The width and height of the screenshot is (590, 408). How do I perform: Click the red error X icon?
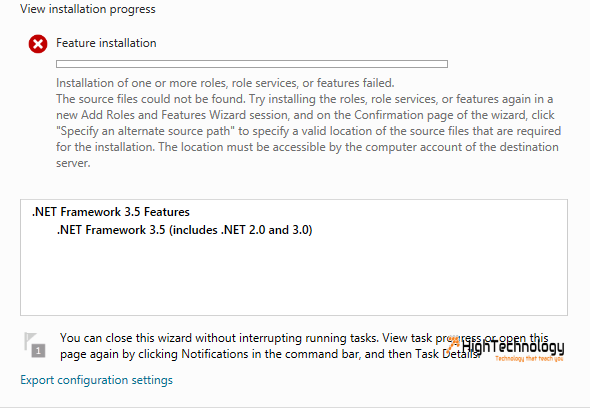click(x=38, y=44)
